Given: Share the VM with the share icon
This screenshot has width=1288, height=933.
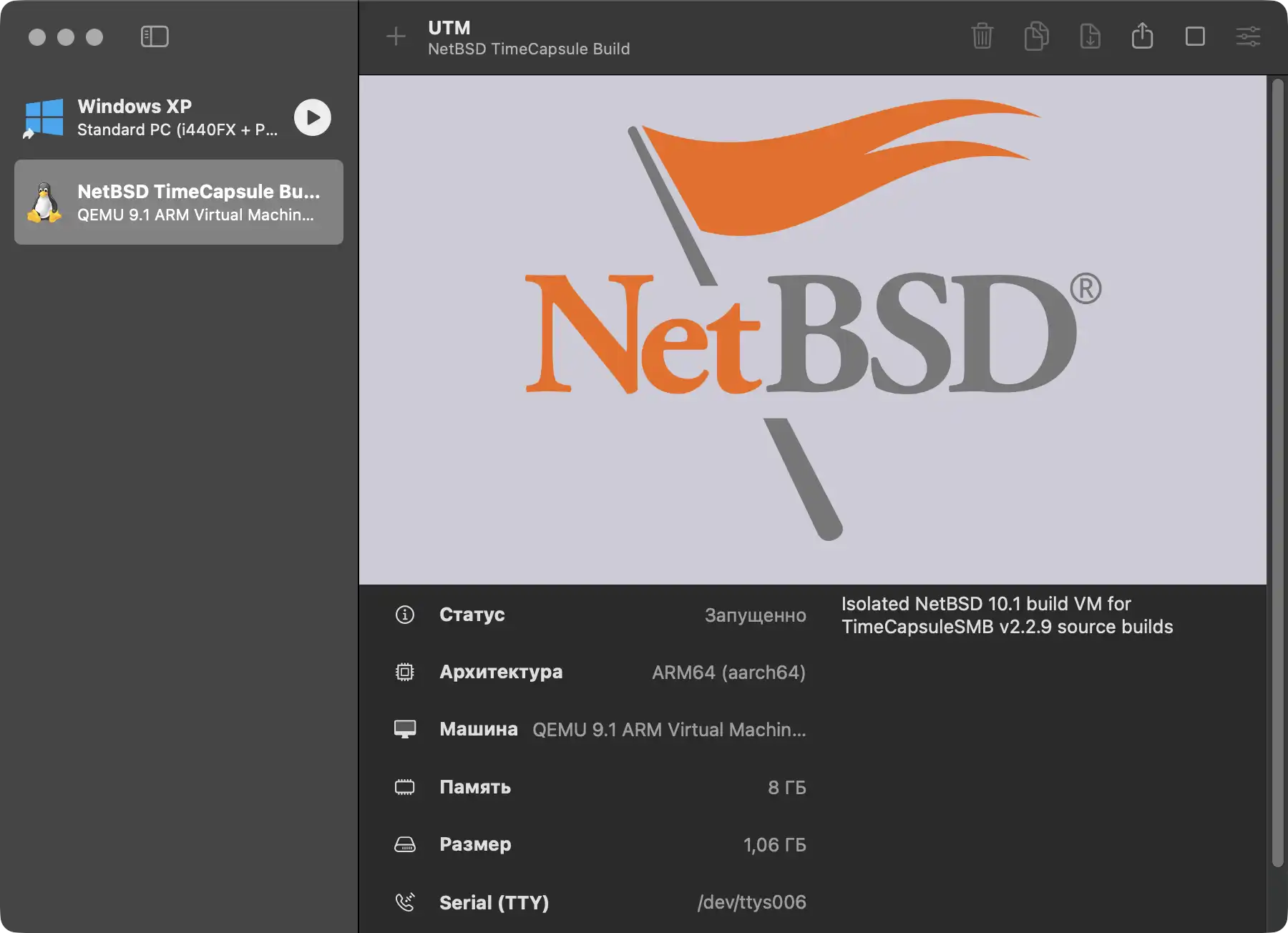Looking at the screenshot, I should pyautogui.click(x=1143, y=36).
